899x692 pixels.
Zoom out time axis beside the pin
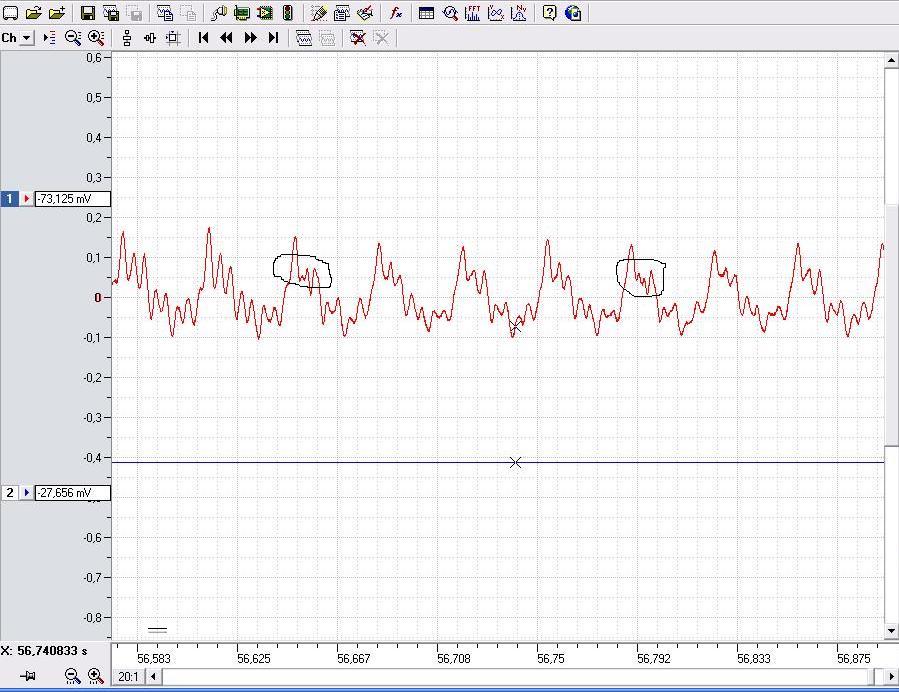(x=72, y=677)
